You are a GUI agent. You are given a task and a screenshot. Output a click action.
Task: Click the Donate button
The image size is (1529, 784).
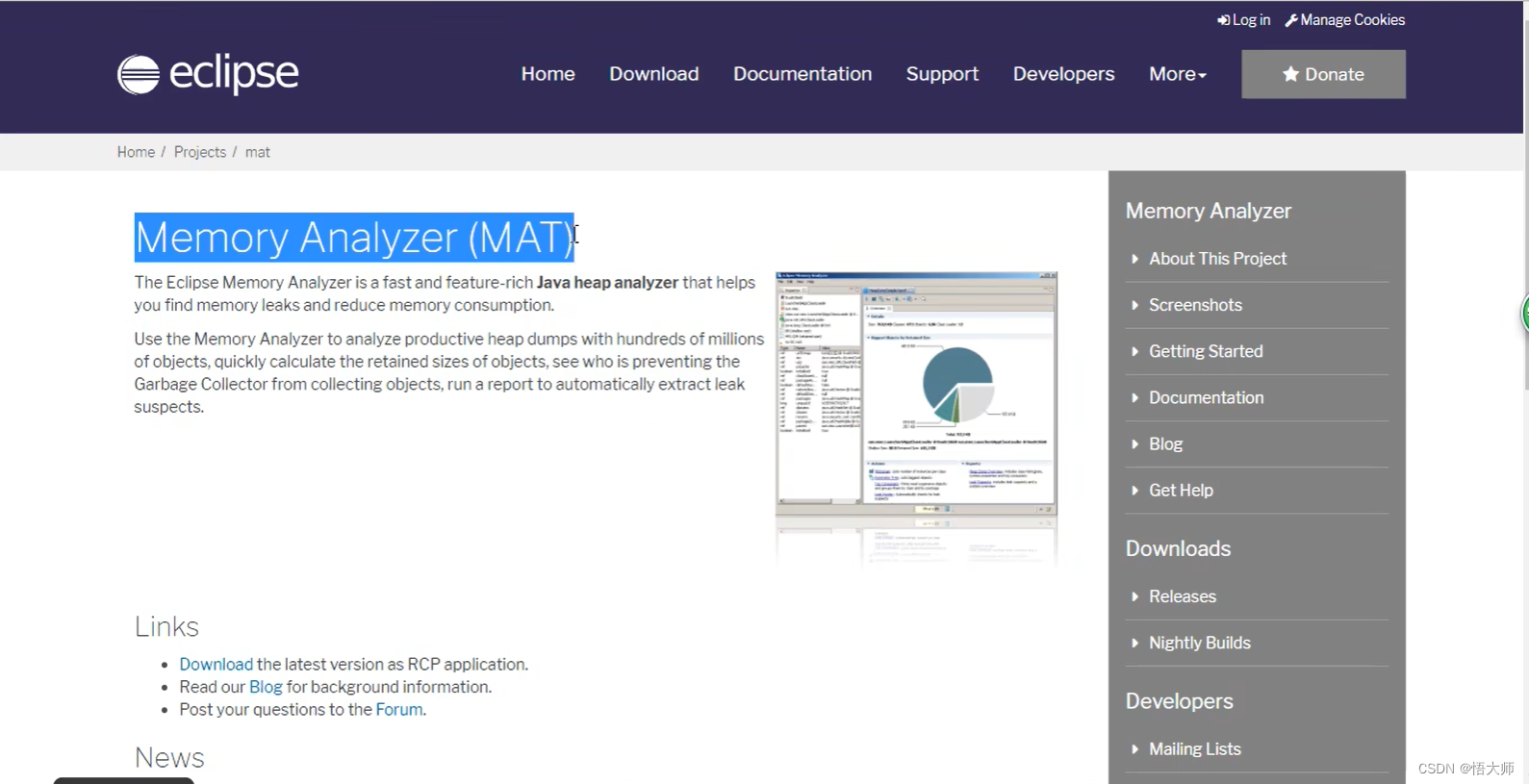coord(1323,74)
